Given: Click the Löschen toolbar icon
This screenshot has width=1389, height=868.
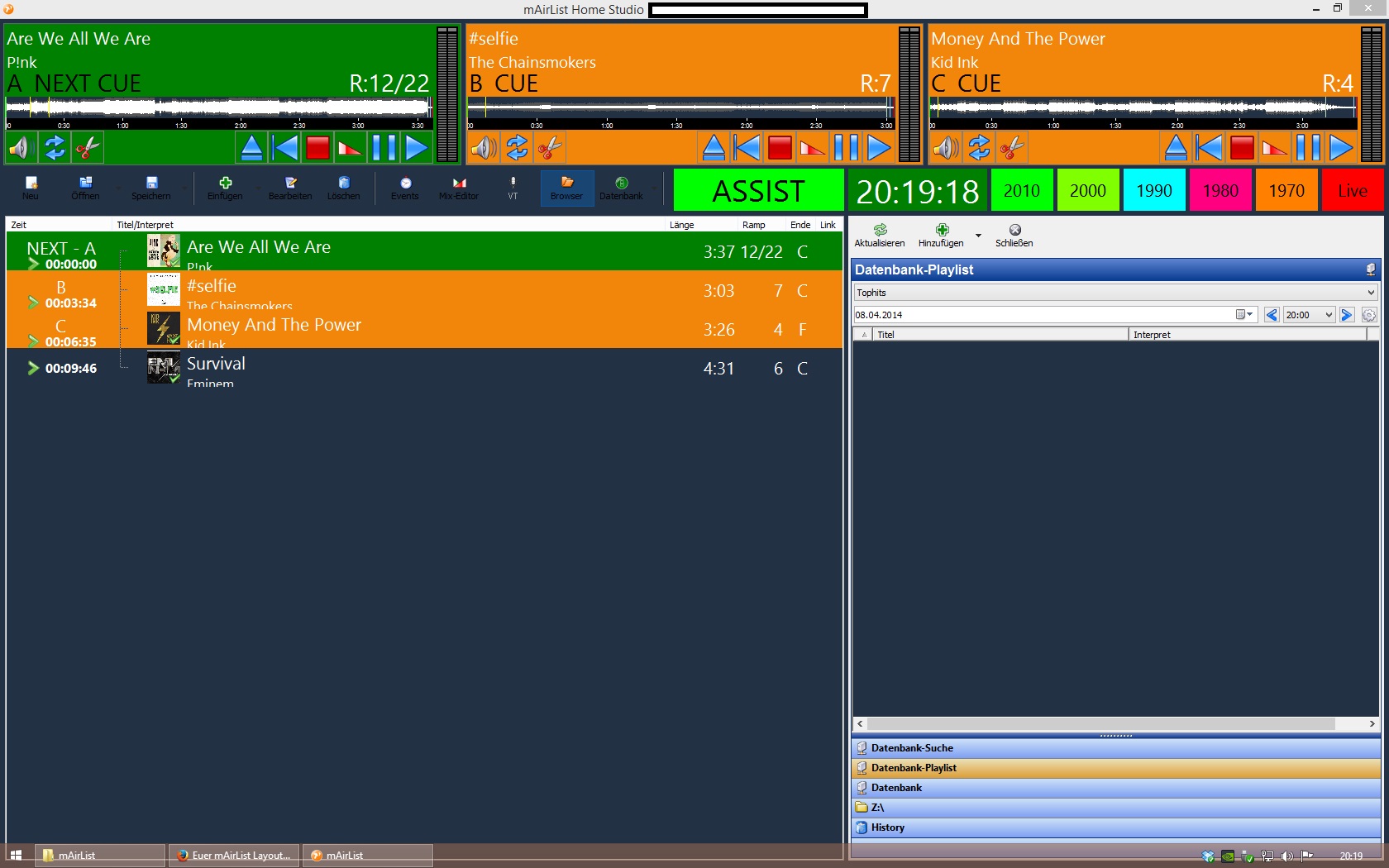Looking at the screenshot, I should coord(344,188).
